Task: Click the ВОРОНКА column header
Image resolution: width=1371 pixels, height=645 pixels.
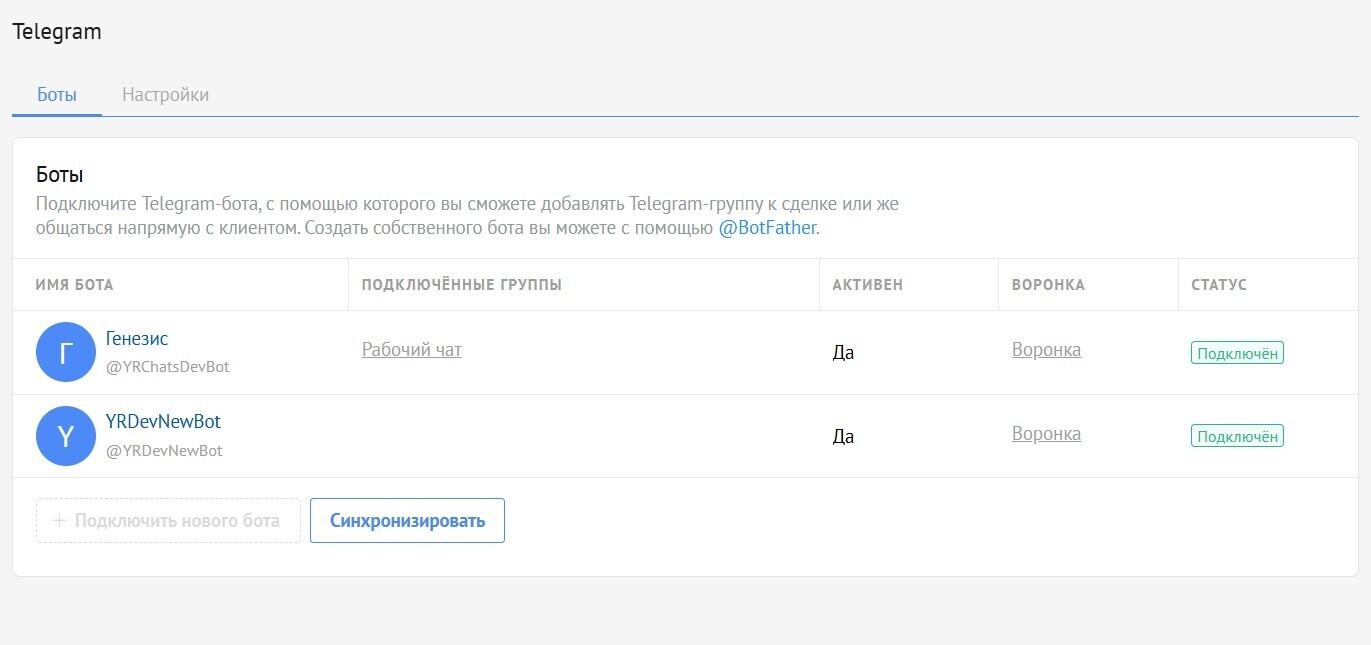Action: (x=1048, y=285)
